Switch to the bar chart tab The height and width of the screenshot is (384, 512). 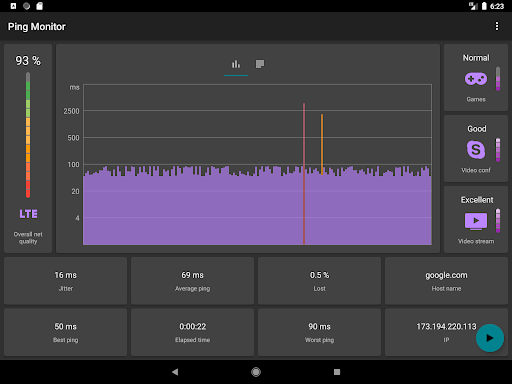(x=236, y=64)
